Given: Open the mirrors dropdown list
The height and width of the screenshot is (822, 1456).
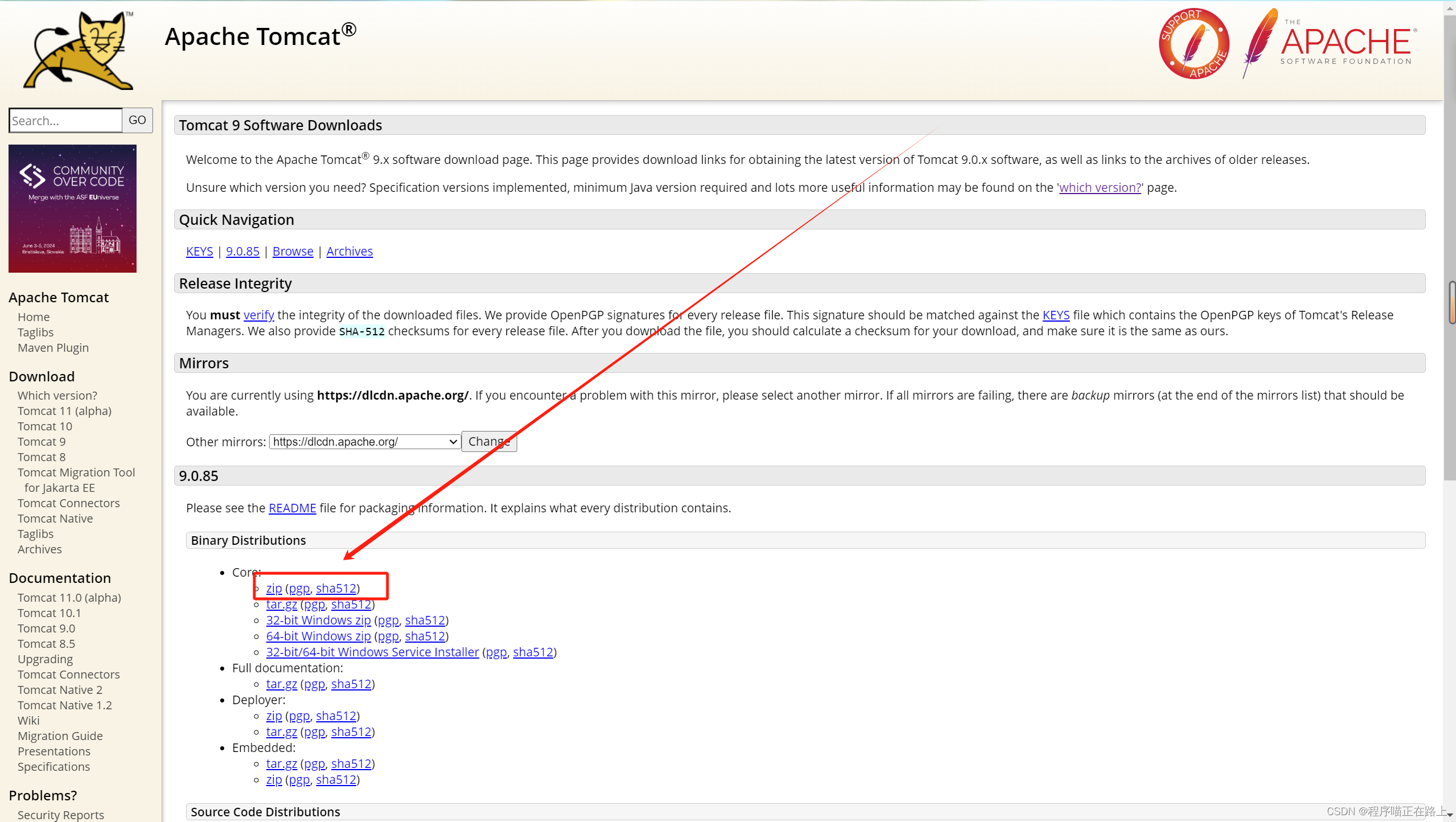Looking at the screenshot, I should 365,442.
